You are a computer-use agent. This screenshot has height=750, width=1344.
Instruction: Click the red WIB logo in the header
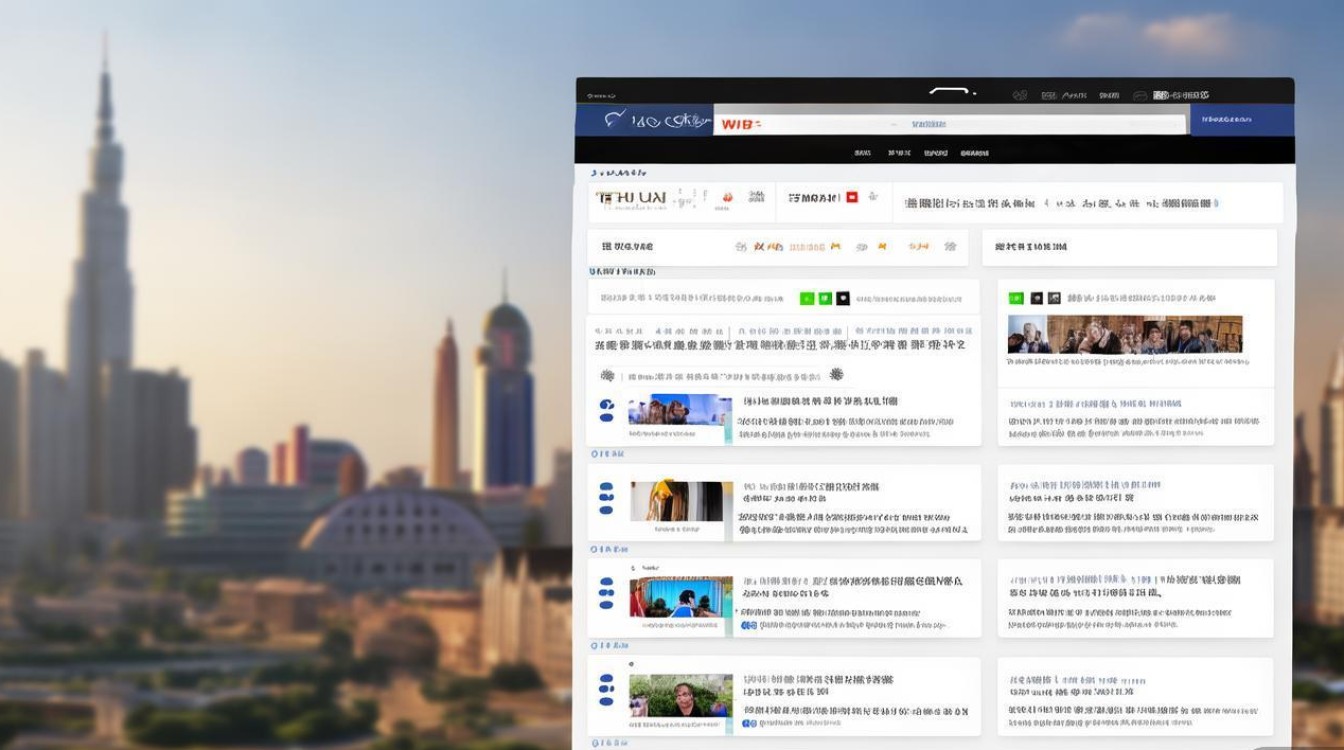[740, 124]
